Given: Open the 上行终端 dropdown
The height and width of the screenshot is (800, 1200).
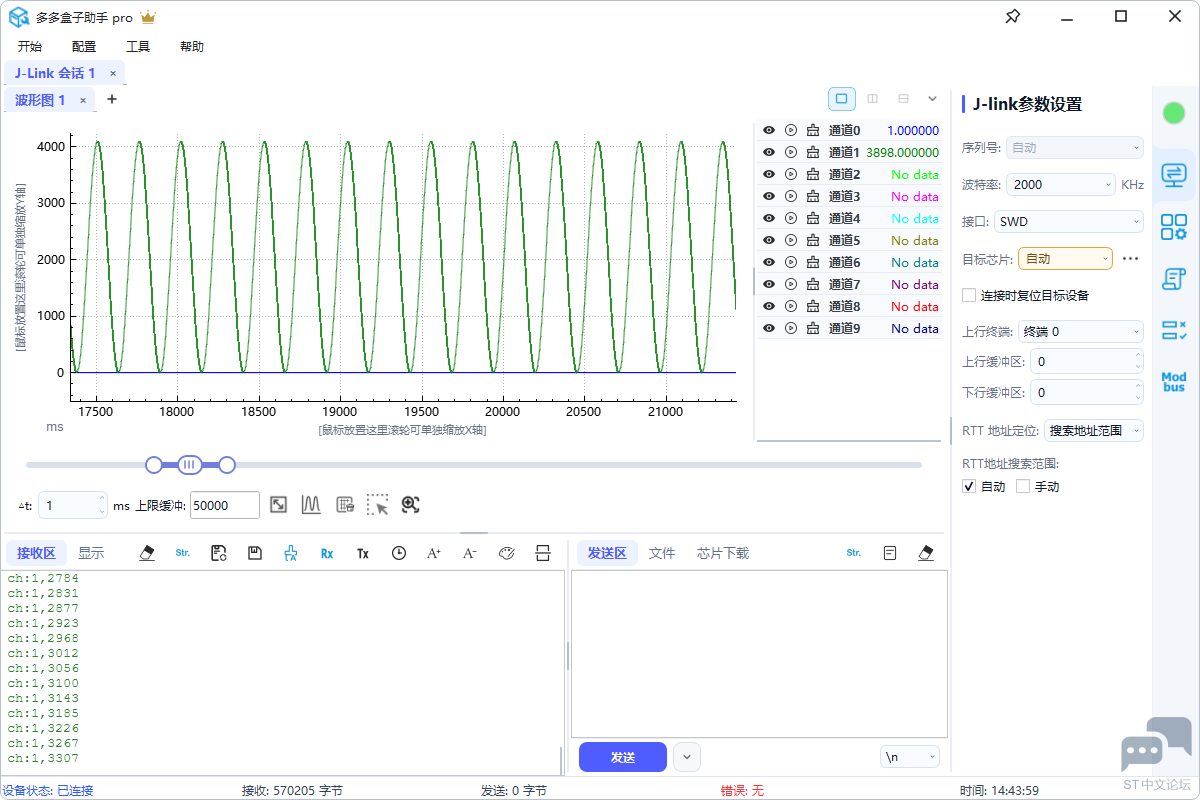Looking at the screenshot, I should pos(1081,331).
